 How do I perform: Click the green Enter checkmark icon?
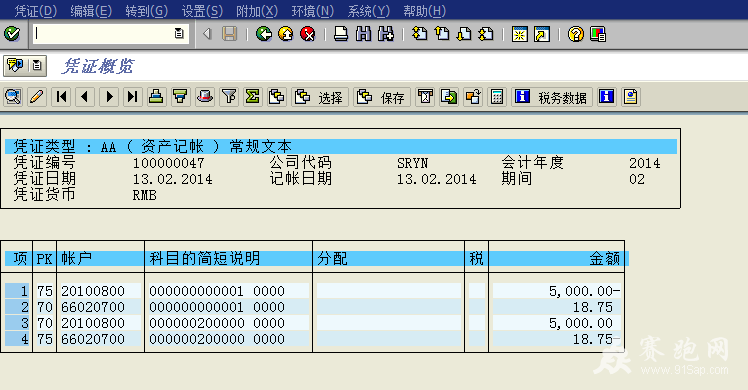point(11,34)
